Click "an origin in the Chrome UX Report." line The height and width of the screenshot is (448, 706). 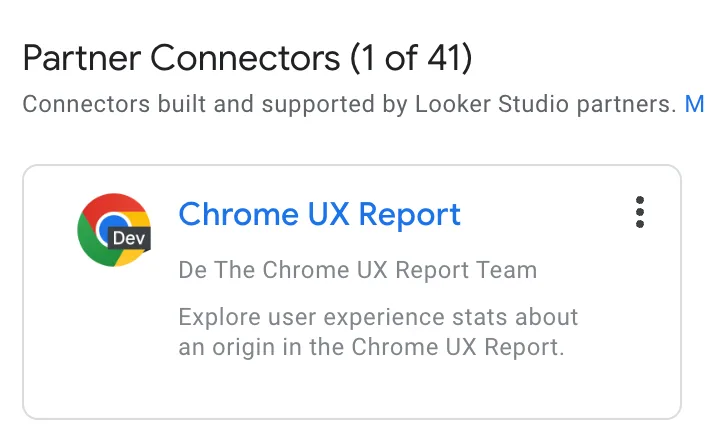click(372, 348)
